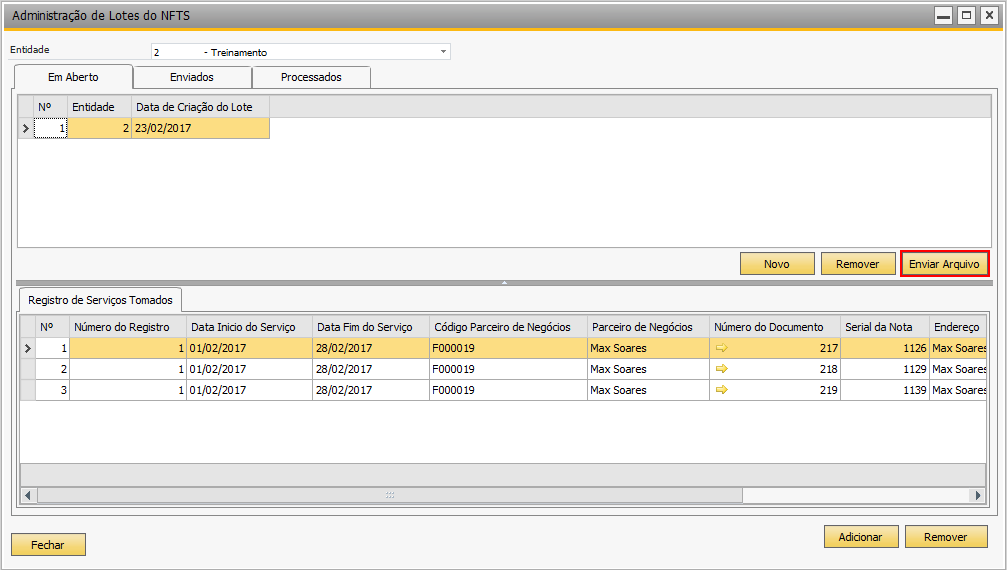
Task: Click row selector arrow of first service record
Action: tap(28, 348)
